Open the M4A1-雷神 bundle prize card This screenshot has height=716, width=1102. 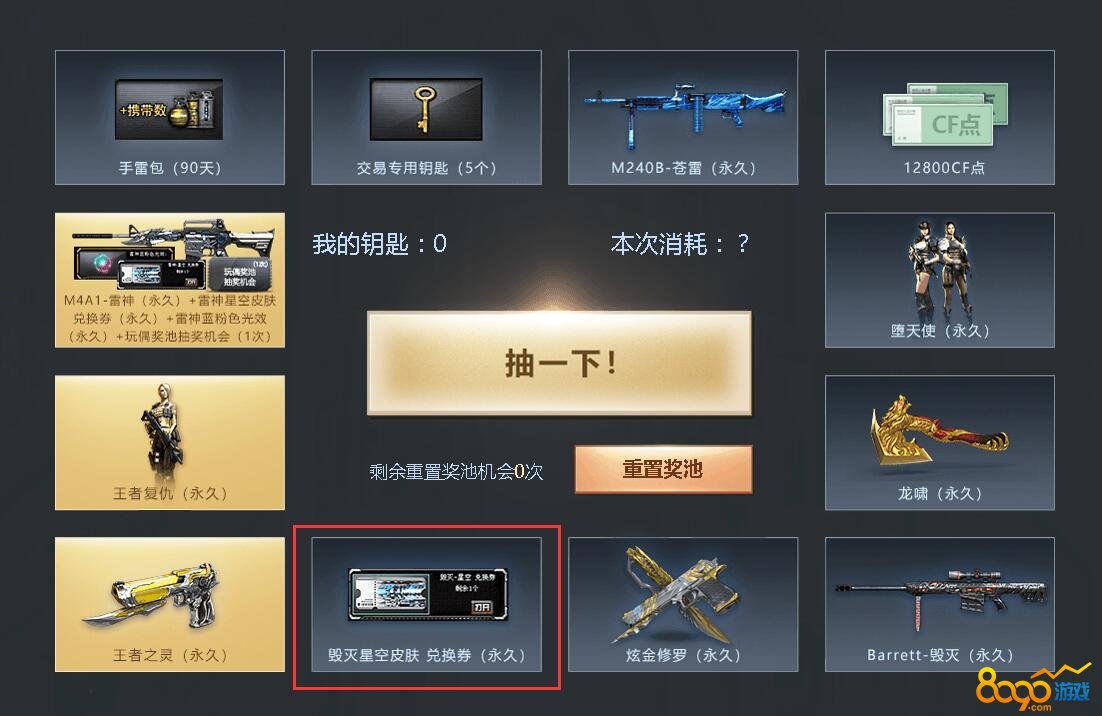pos(170,280)
